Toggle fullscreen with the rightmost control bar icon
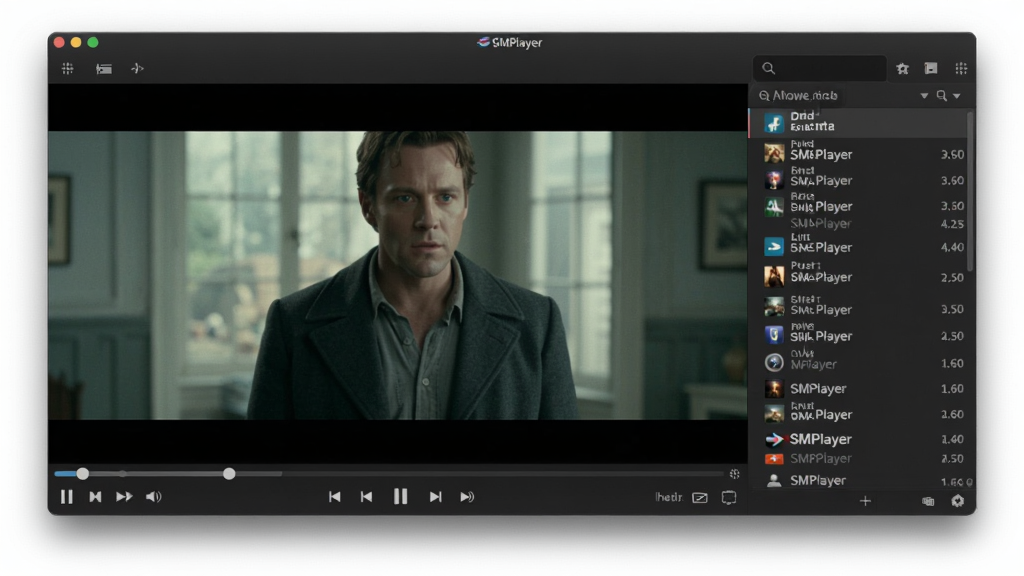This screenshot has width=1024, height=576. coord(729,498)
